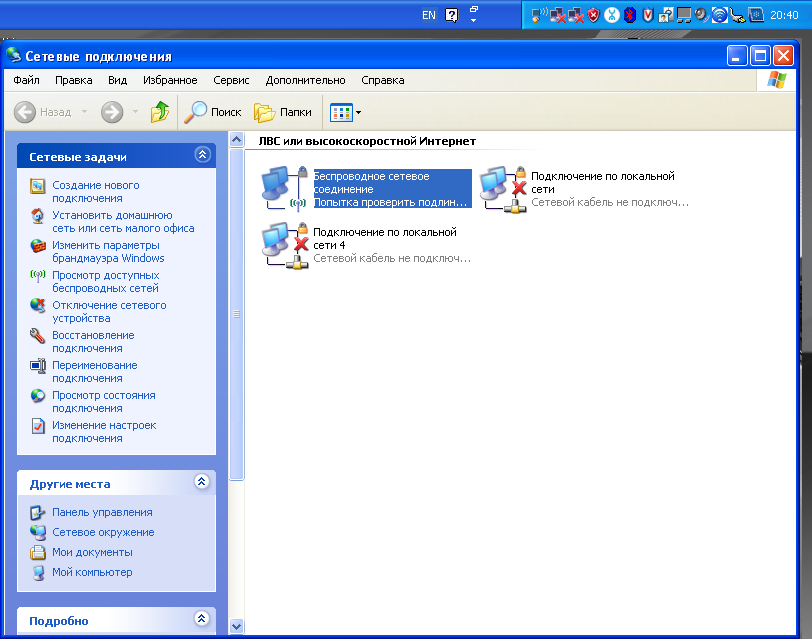This screenshot has height=639, width=812.
Task: Click the home network setup icon
Action: point(37,215)
